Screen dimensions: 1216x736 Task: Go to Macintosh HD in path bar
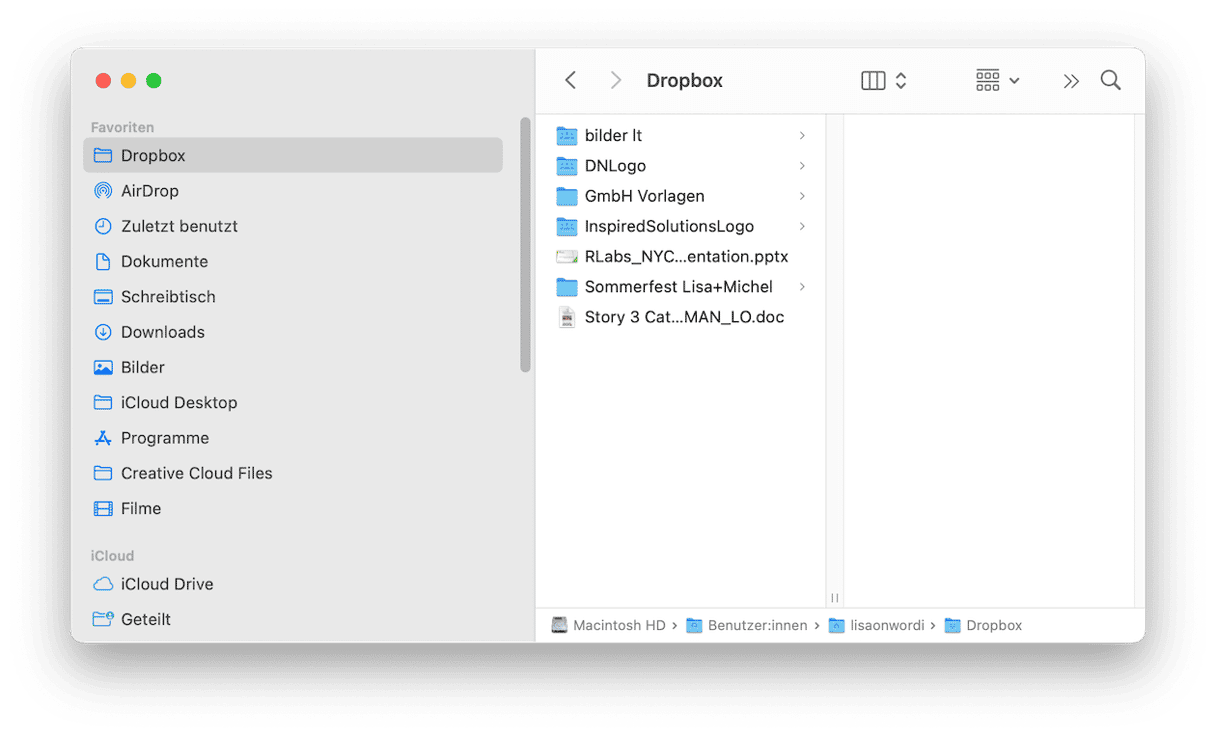pos(619,625)
